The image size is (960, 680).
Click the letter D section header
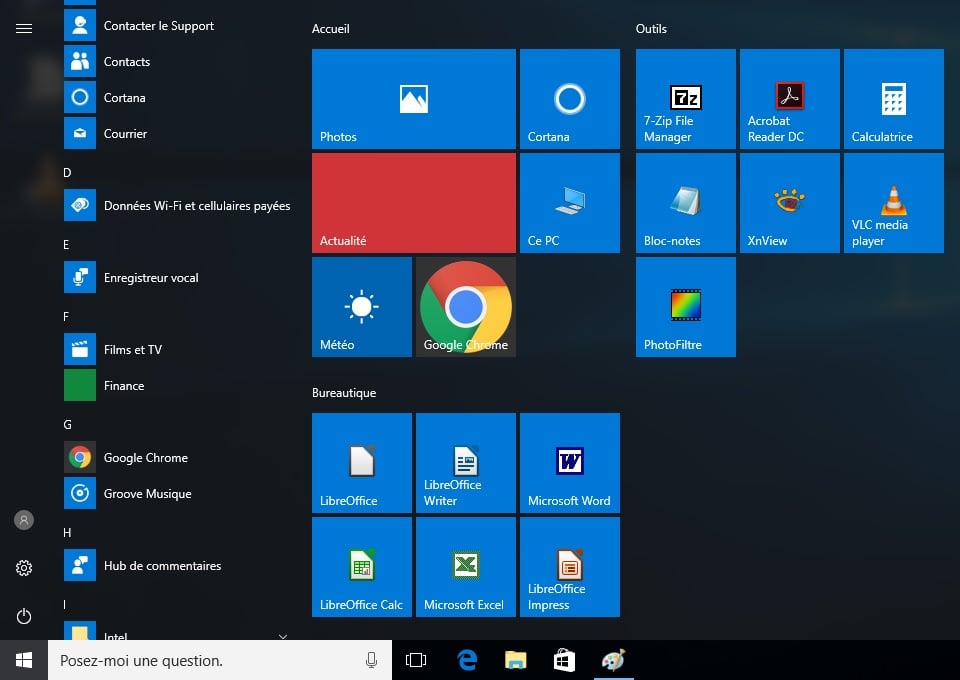click(x=67, y=173)
